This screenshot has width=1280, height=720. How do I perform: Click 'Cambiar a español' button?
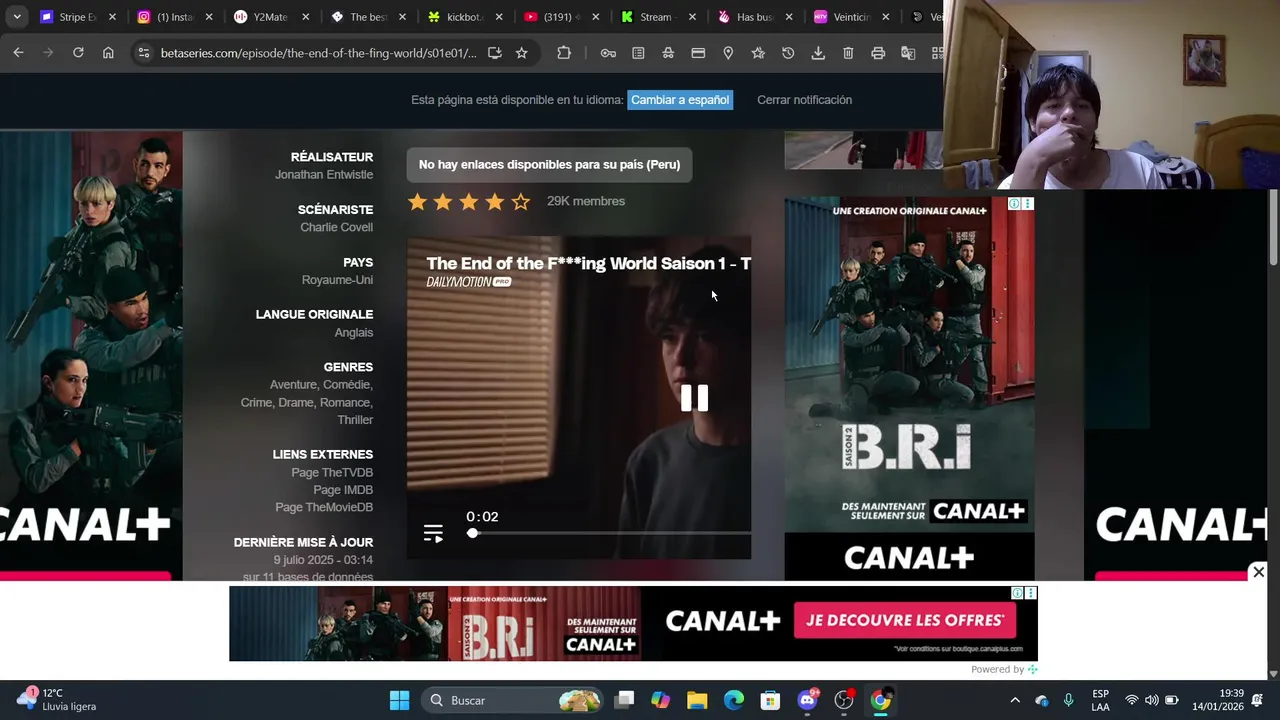(x=680, y=100)
